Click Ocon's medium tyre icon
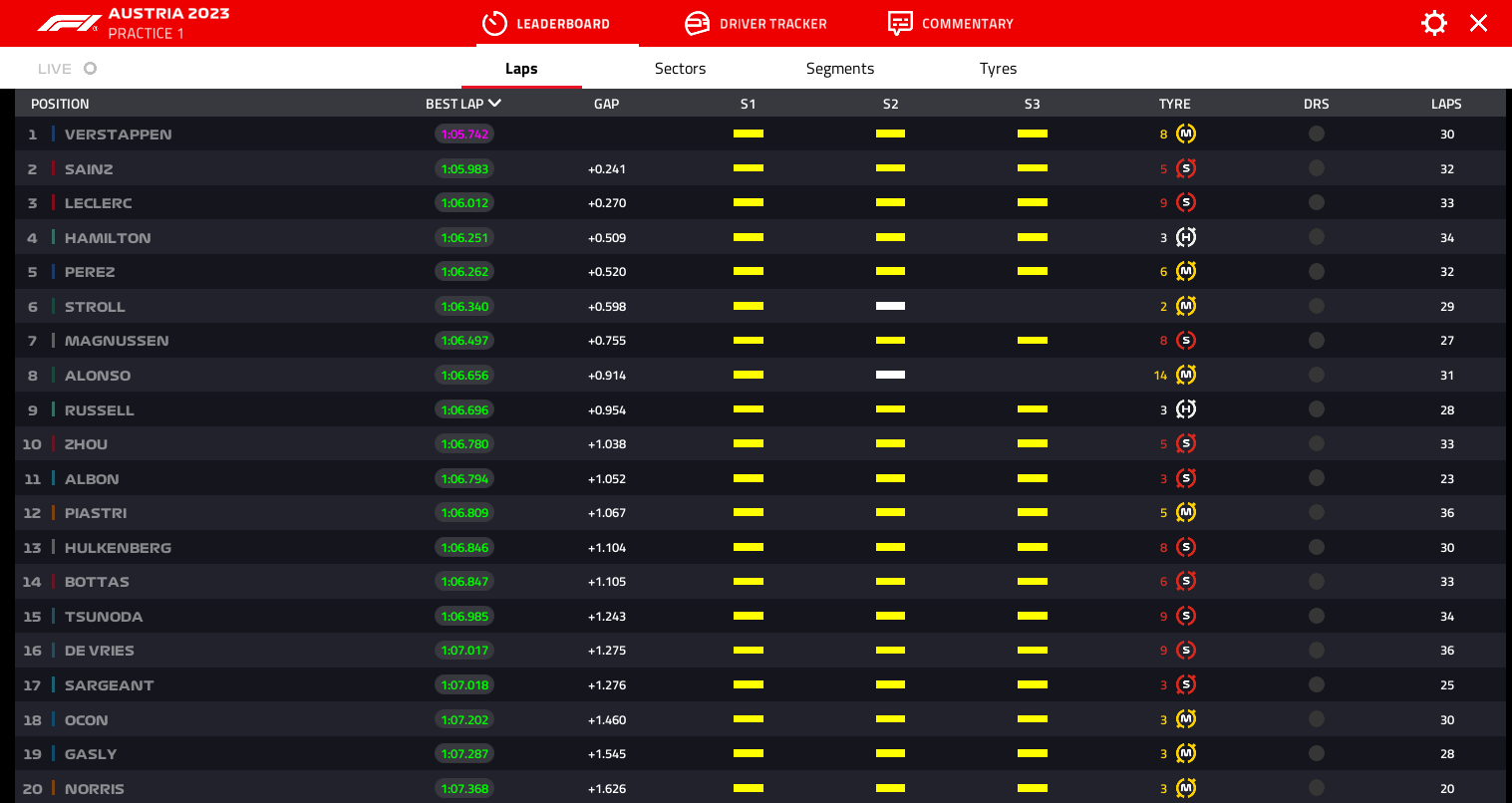 tap(1186, 719)
